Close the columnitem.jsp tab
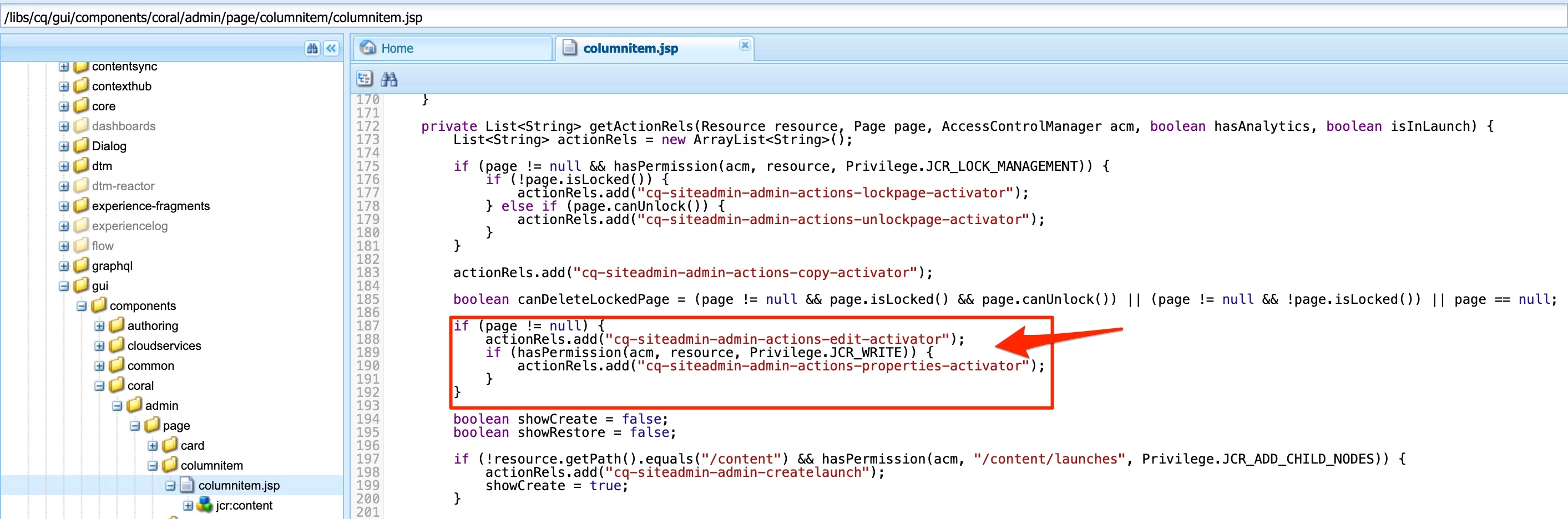 click(745, 45)
